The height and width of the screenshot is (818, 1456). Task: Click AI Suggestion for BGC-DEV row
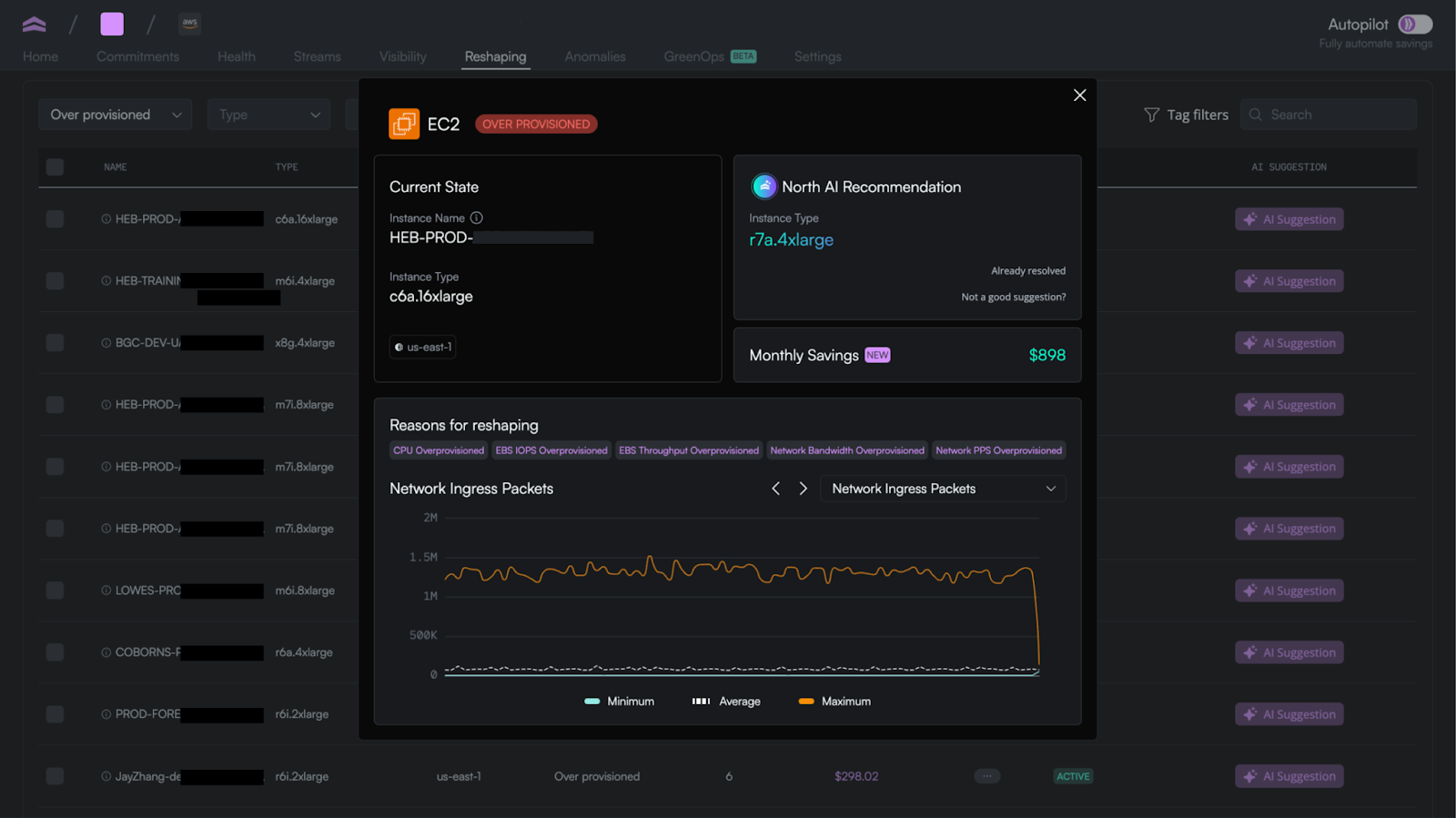pos(1289,343)
